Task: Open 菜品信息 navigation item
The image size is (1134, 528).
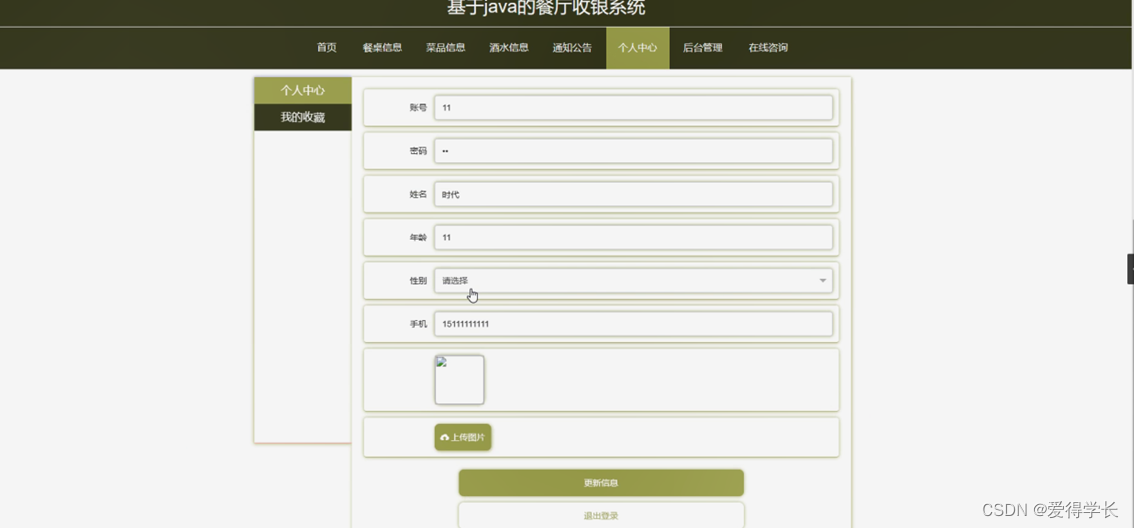Action: [445, 48]
